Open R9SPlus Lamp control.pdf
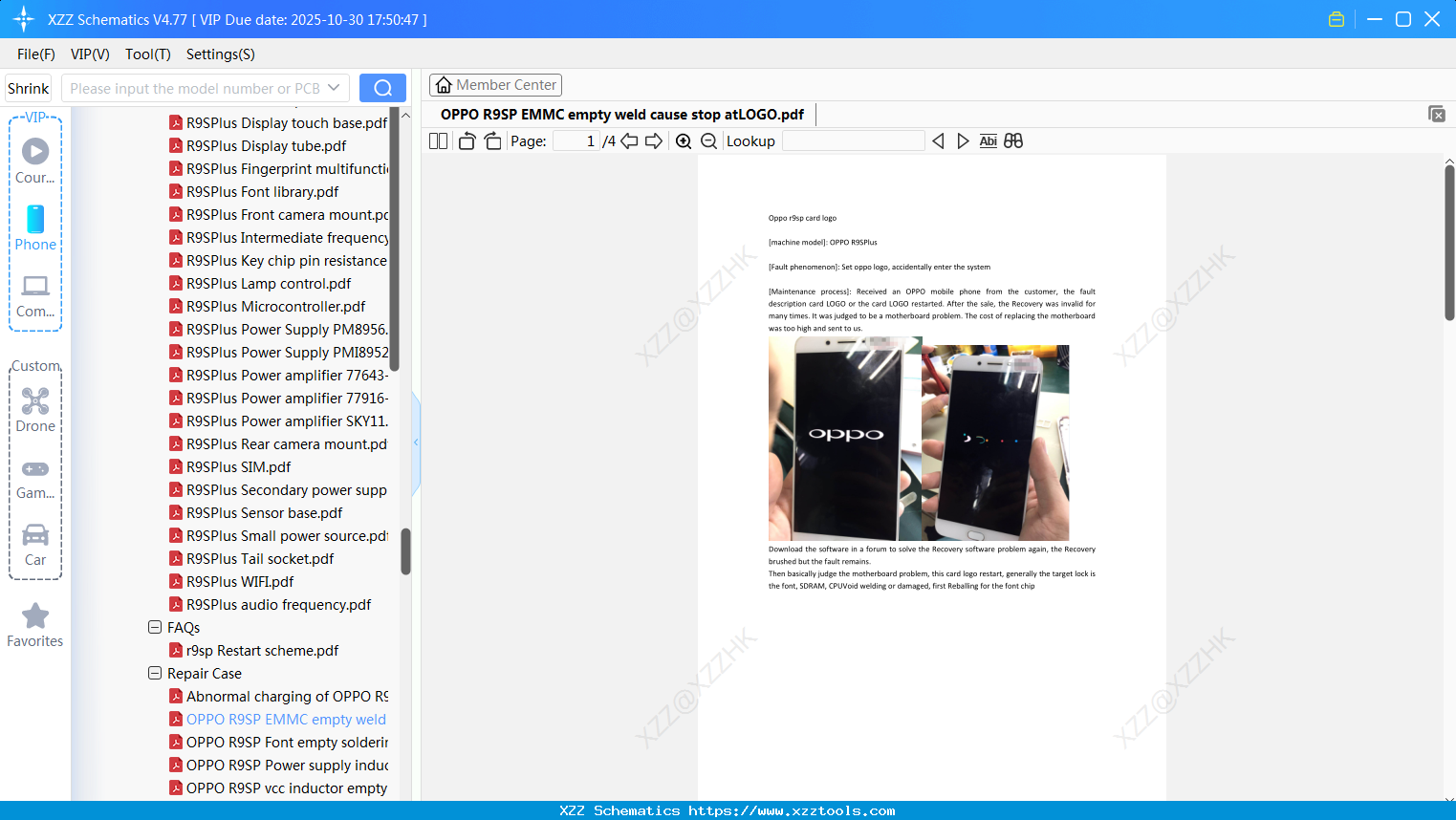Viewport: 1456px width, 820px height. [269, 283]
